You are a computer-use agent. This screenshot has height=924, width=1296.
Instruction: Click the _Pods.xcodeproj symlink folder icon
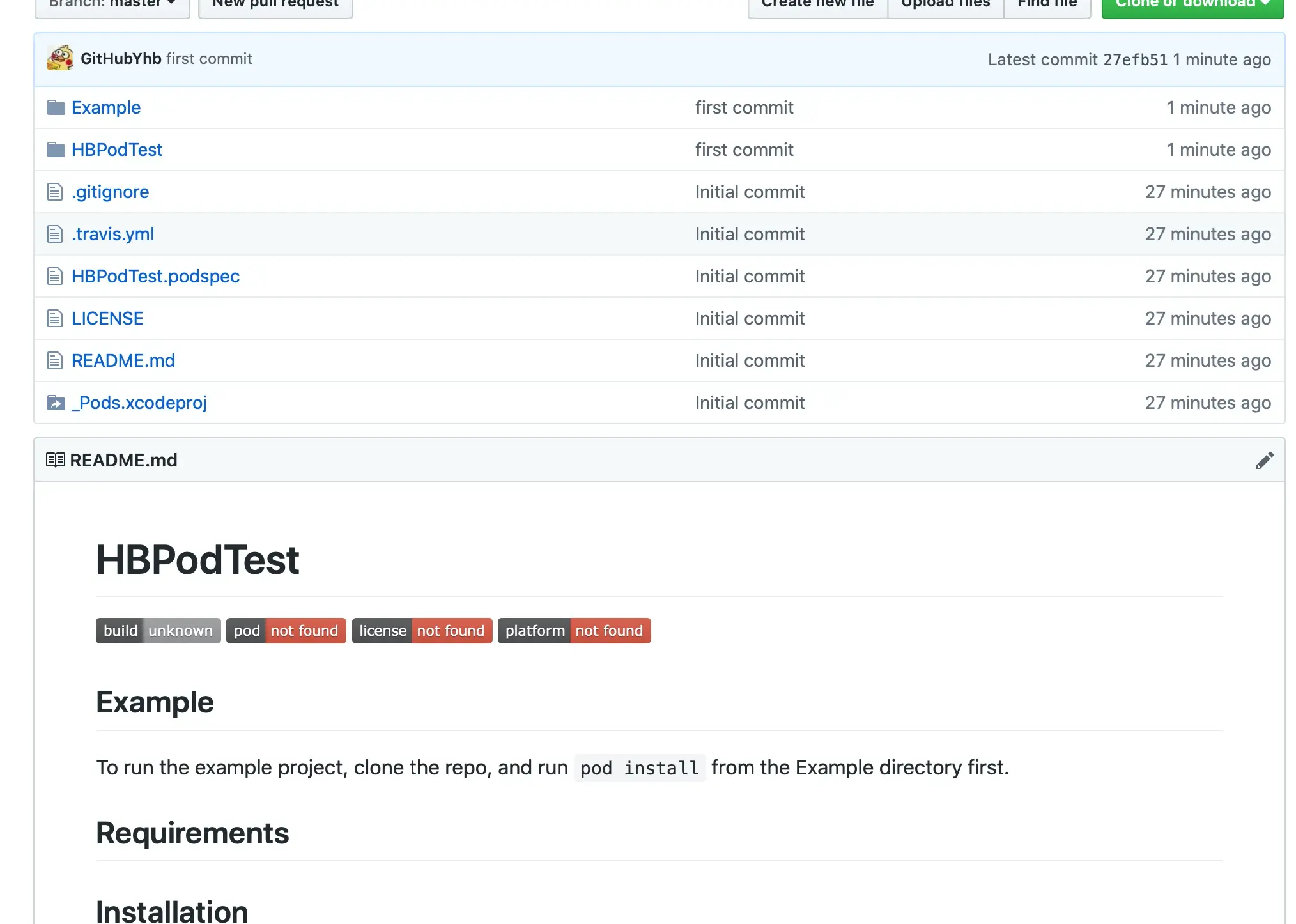tap(56, 403)
